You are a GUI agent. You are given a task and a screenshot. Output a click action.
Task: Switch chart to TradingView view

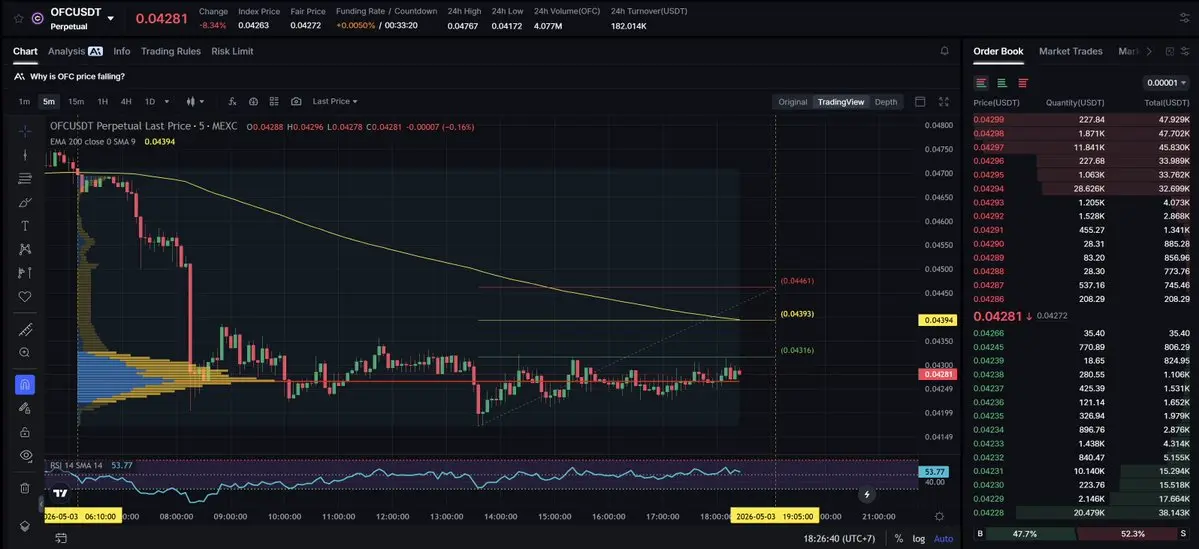click(x=841, y=102)
